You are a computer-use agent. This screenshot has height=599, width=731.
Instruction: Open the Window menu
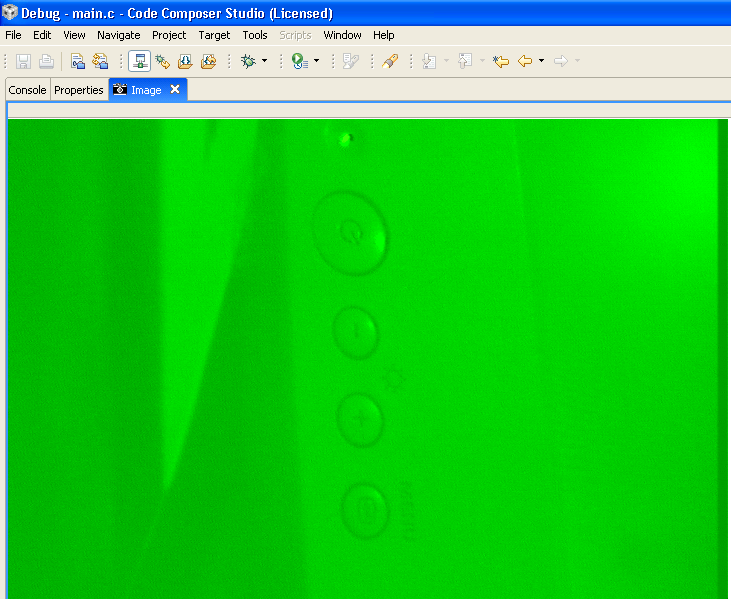(x=342, y=35)
